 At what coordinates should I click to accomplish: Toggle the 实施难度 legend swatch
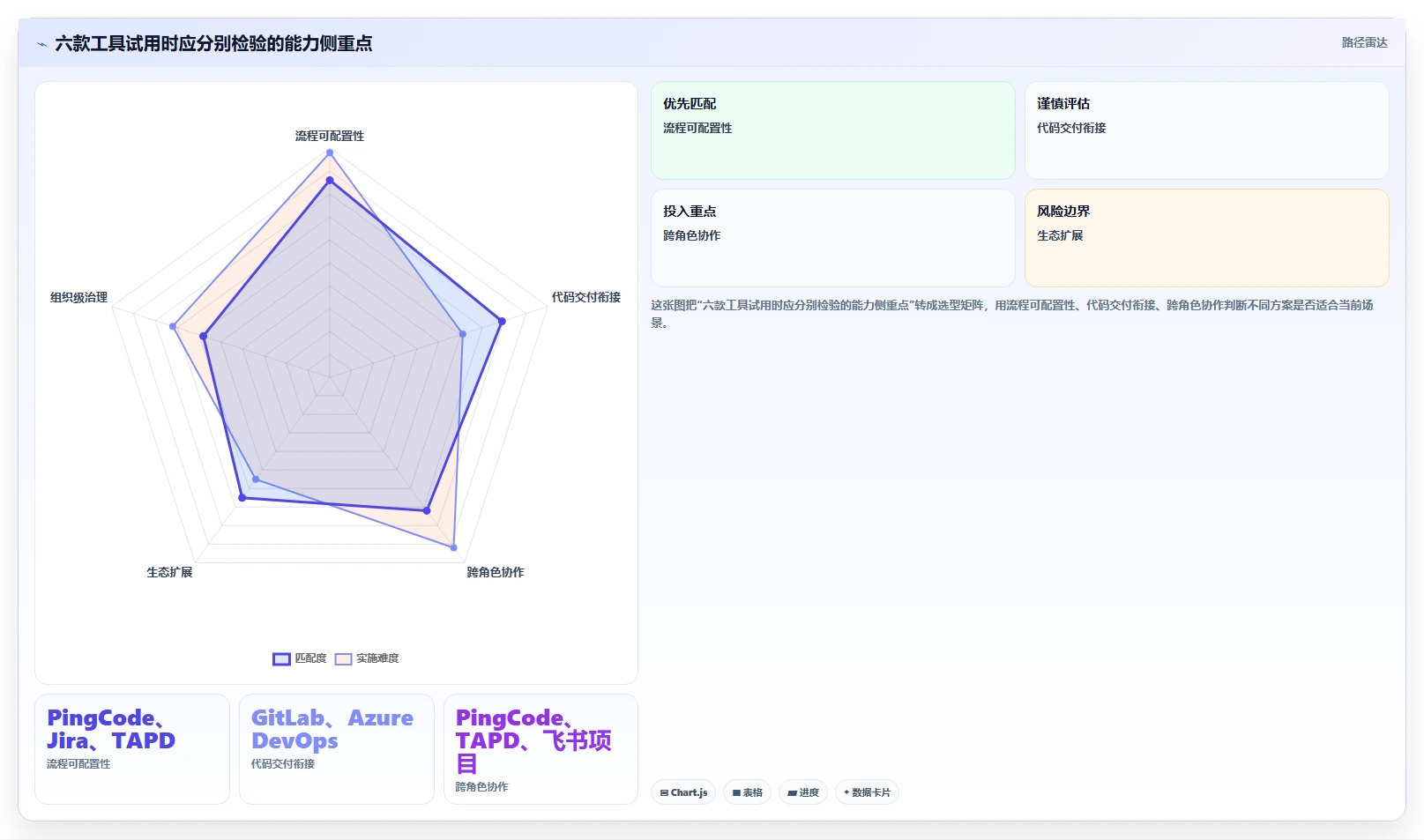click(343, 659)
